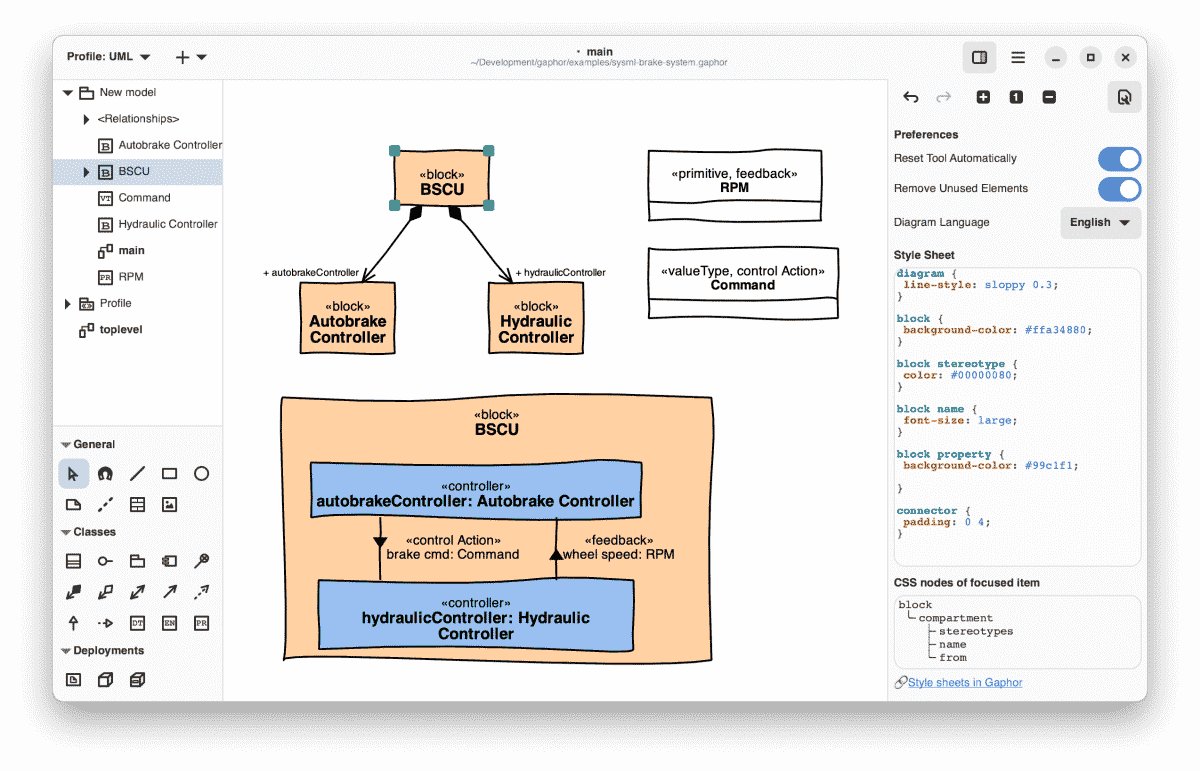Viewport: 1200px width, 771px height.
Task: Select the Command valueType block on canvas
Action: (x=743, y=283)
